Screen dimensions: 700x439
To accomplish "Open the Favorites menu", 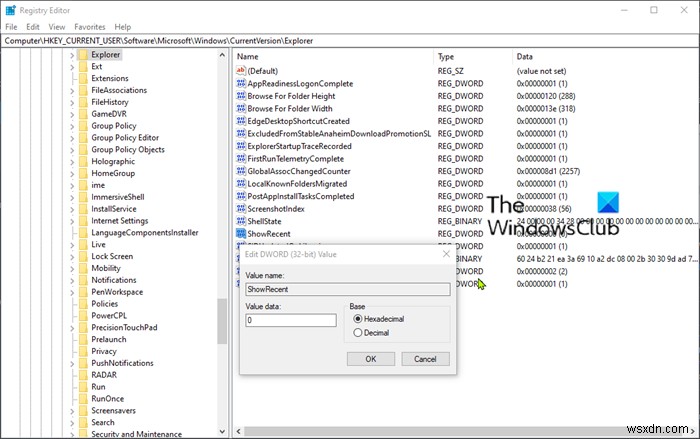I will click(x=90, y=27).
